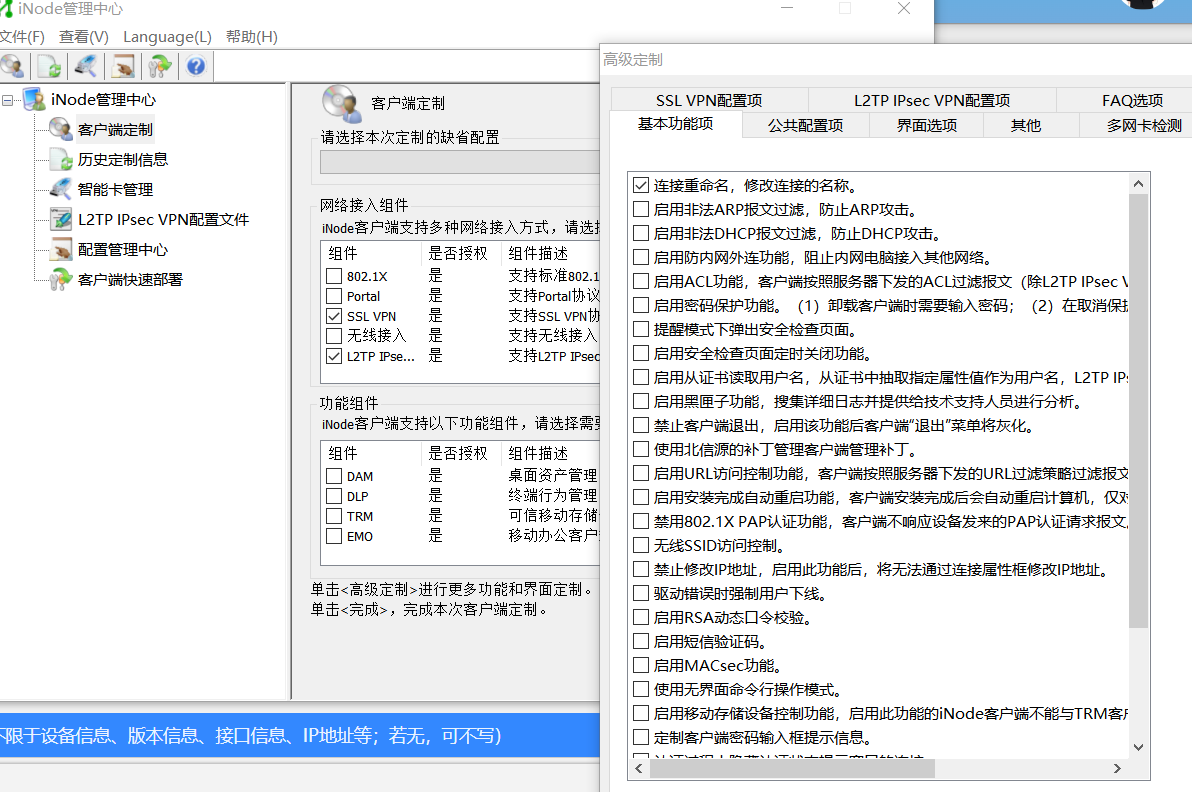Viewport: 1192px width, 792px height.
Task: Check 启用密码保护功能 option
Action: (641, 306)
